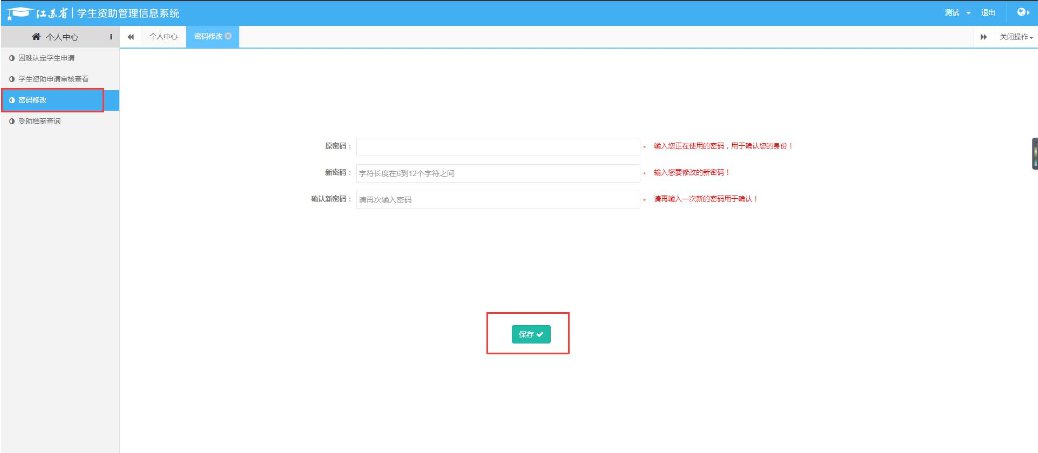The image size is (1038, 453).
Task: Click the circle icon beside 困难认定学生申请
Action: [x=11, y=58]
